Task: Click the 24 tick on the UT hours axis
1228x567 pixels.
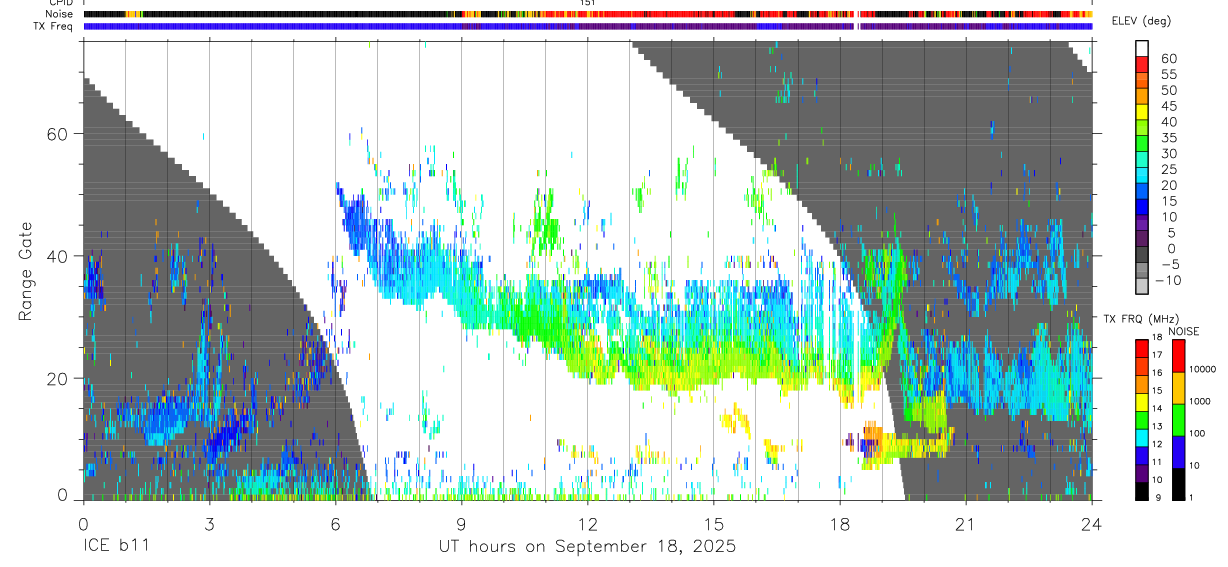Action: point(1092,524)
